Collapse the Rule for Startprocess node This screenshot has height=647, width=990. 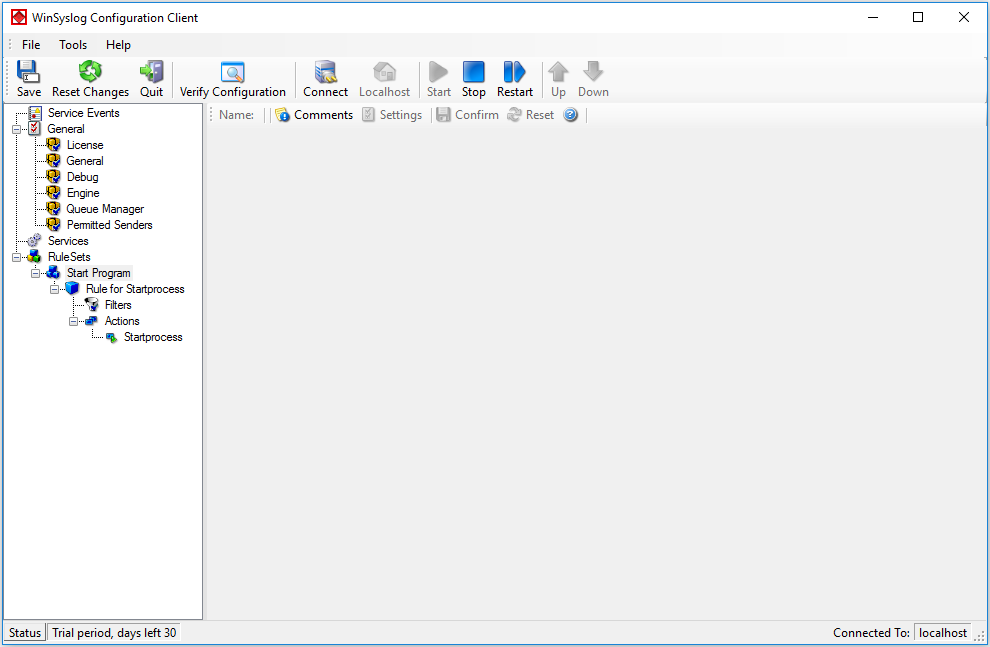pos(54,289)
